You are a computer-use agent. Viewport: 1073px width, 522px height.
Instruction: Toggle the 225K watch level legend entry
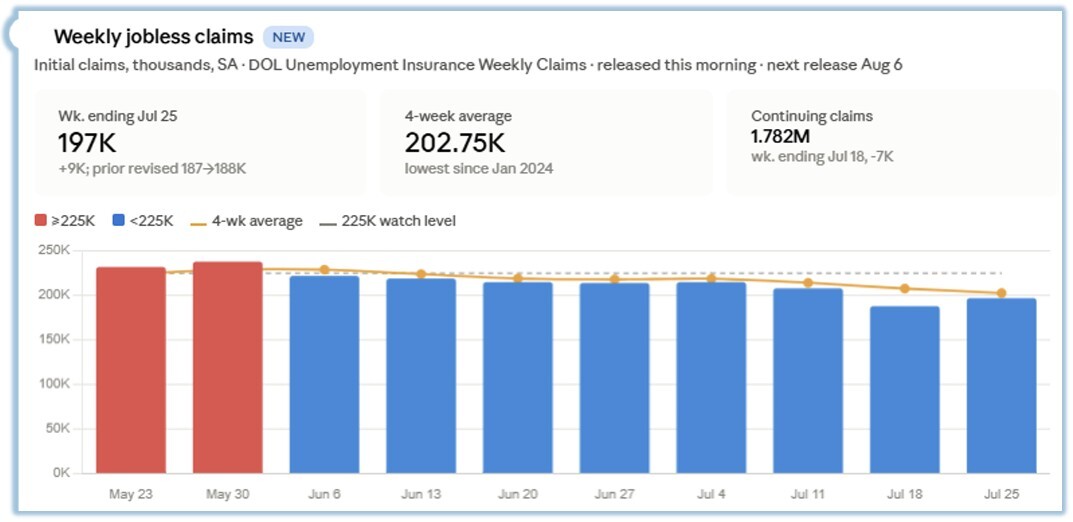(389, 221)
